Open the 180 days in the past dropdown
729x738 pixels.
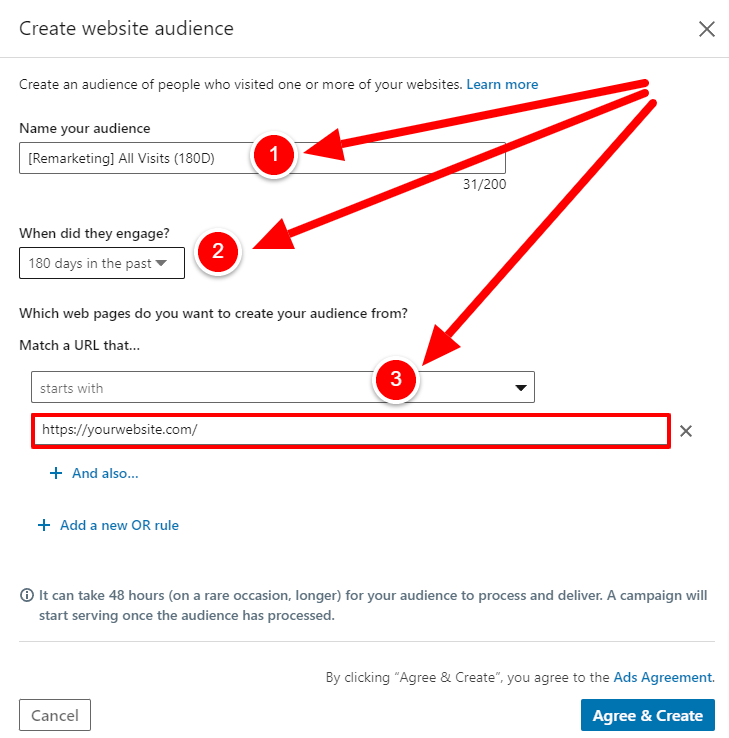(x=102, y=263)
